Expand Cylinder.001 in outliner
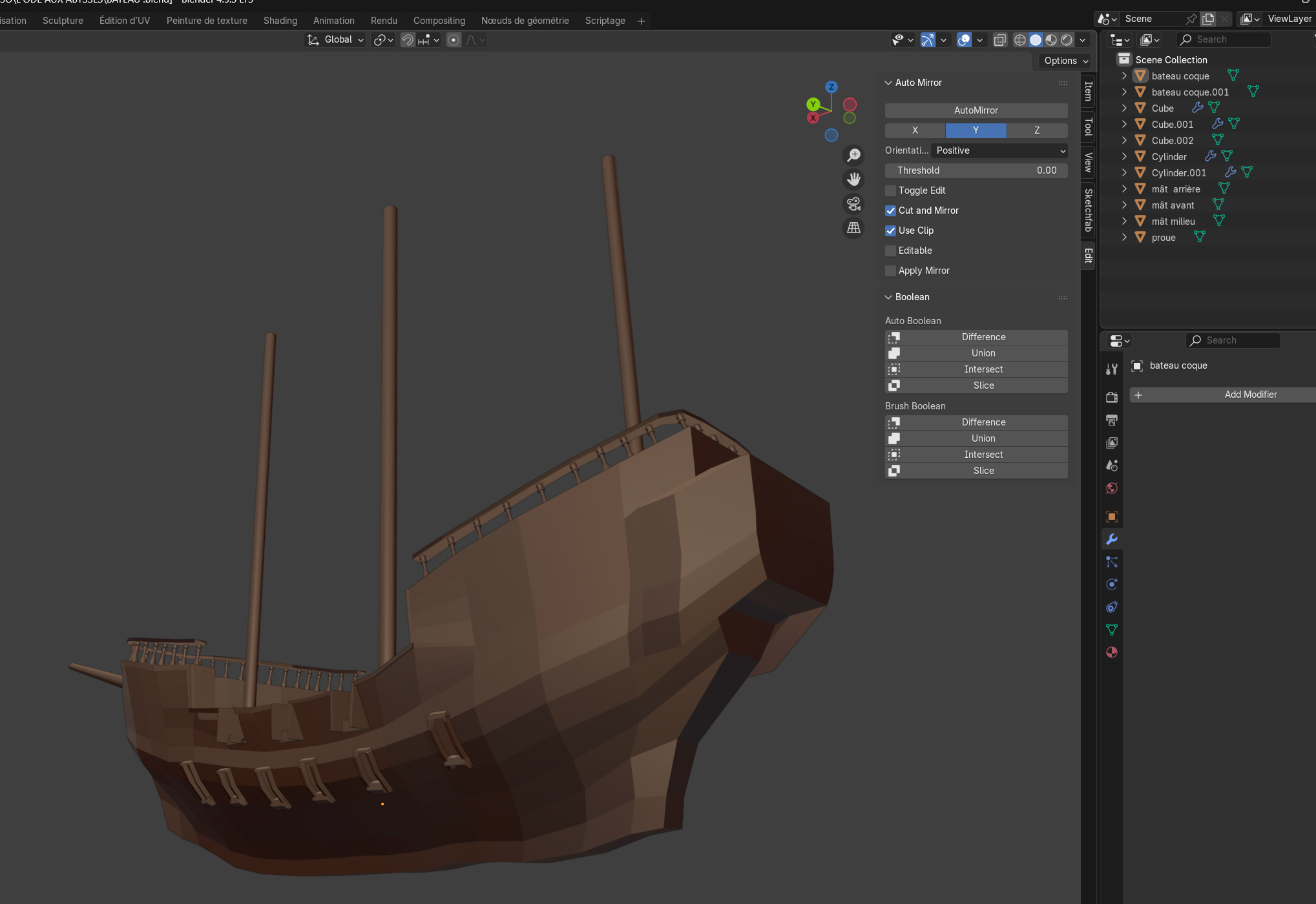The width and height of the screenshot is (1316, 904). click(1124, 172)
